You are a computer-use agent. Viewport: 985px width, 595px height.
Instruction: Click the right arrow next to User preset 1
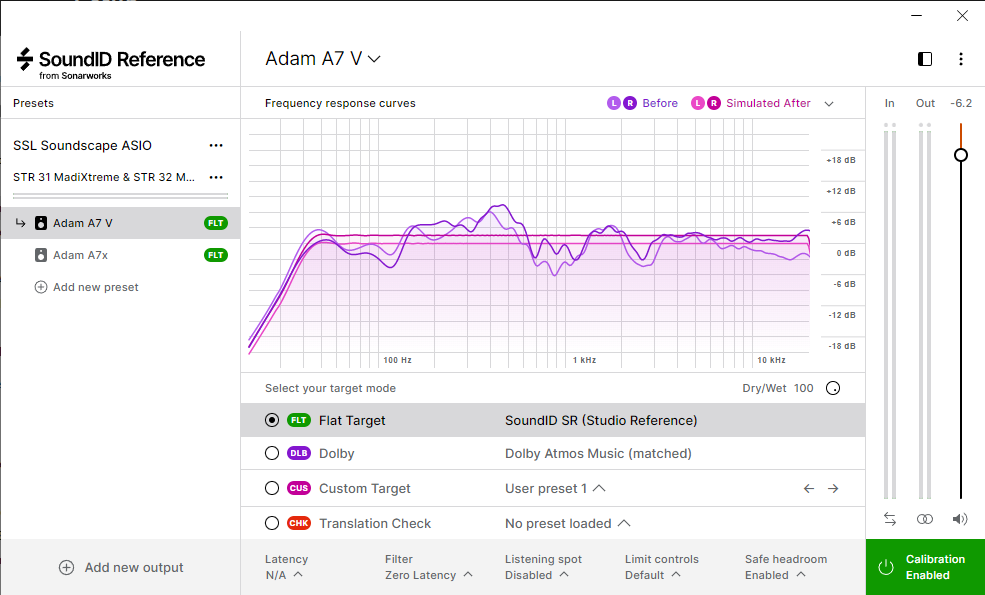(x=833, y=488)
